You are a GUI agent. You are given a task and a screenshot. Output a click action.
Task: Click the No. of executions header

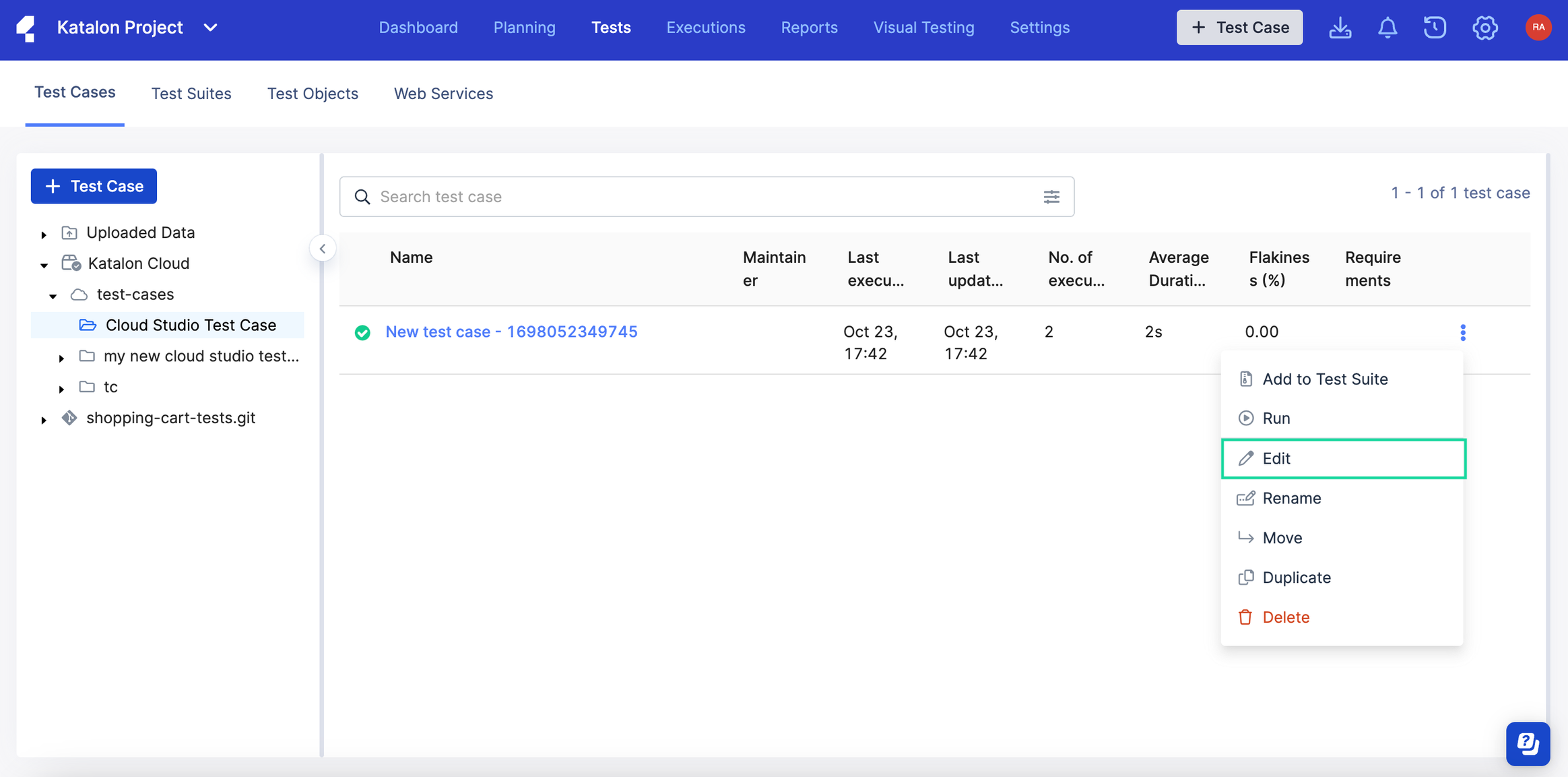coord(1076,269)
